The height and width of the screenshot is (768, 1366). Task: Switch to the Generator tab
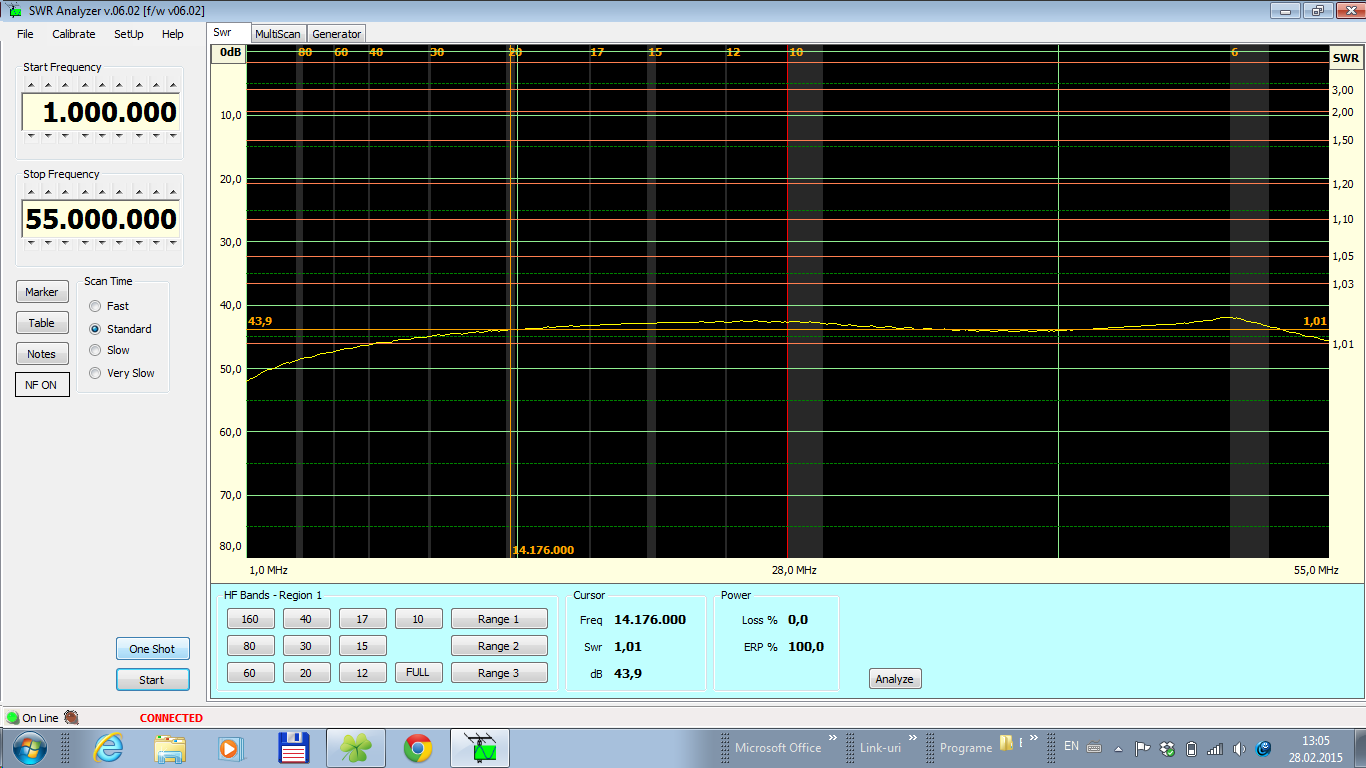(x=337, y=34)
